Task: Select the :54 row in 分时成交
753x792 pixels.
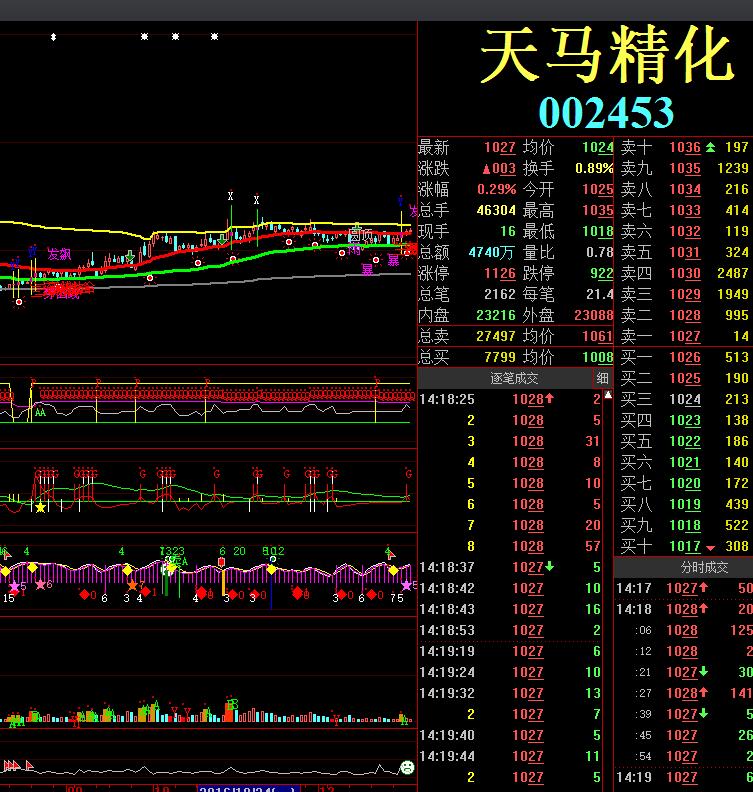Action: point(684,756)
